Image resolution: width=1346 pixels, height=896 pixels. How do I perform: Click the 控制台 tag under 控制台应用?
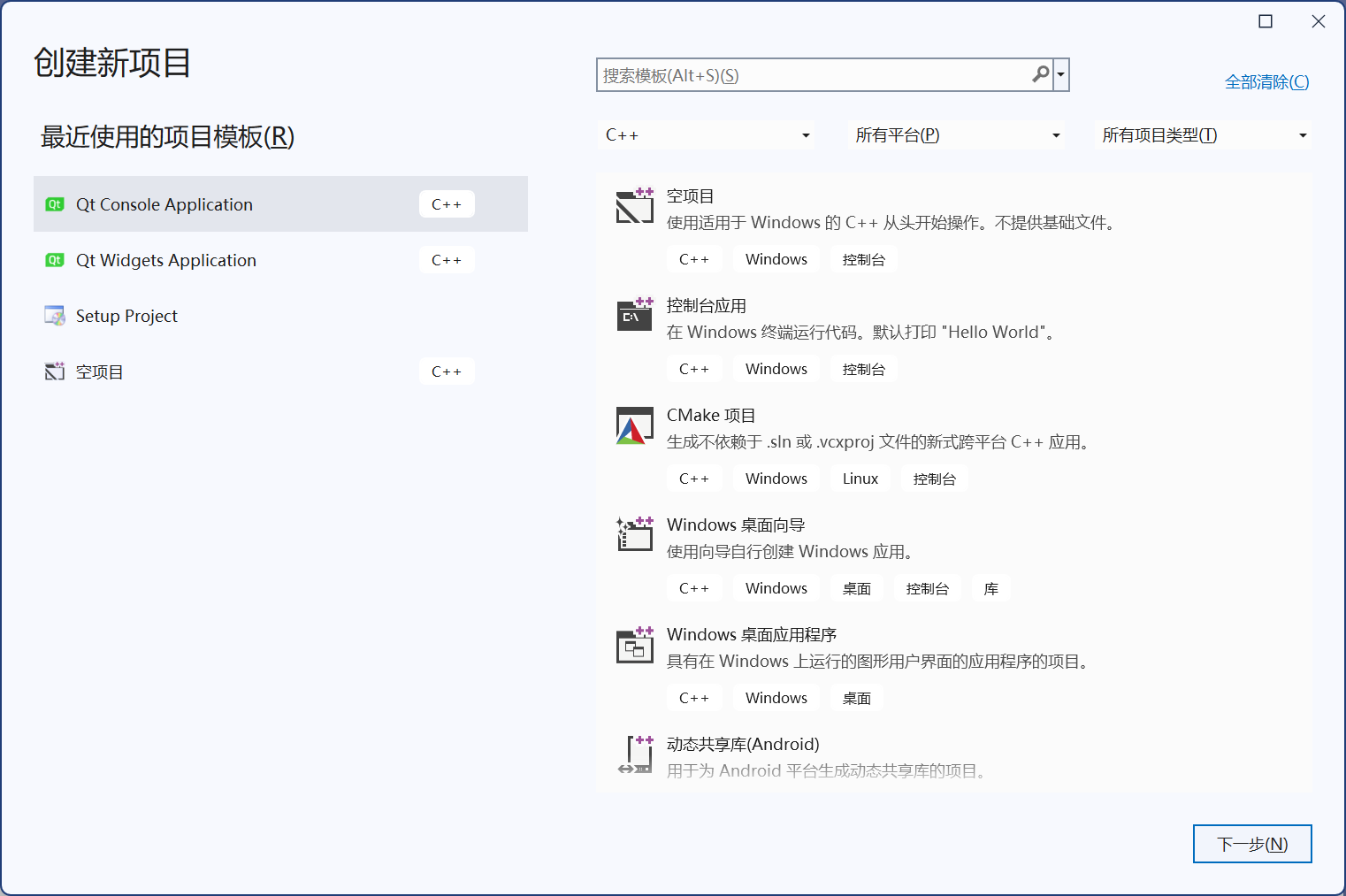coord(864,369)
